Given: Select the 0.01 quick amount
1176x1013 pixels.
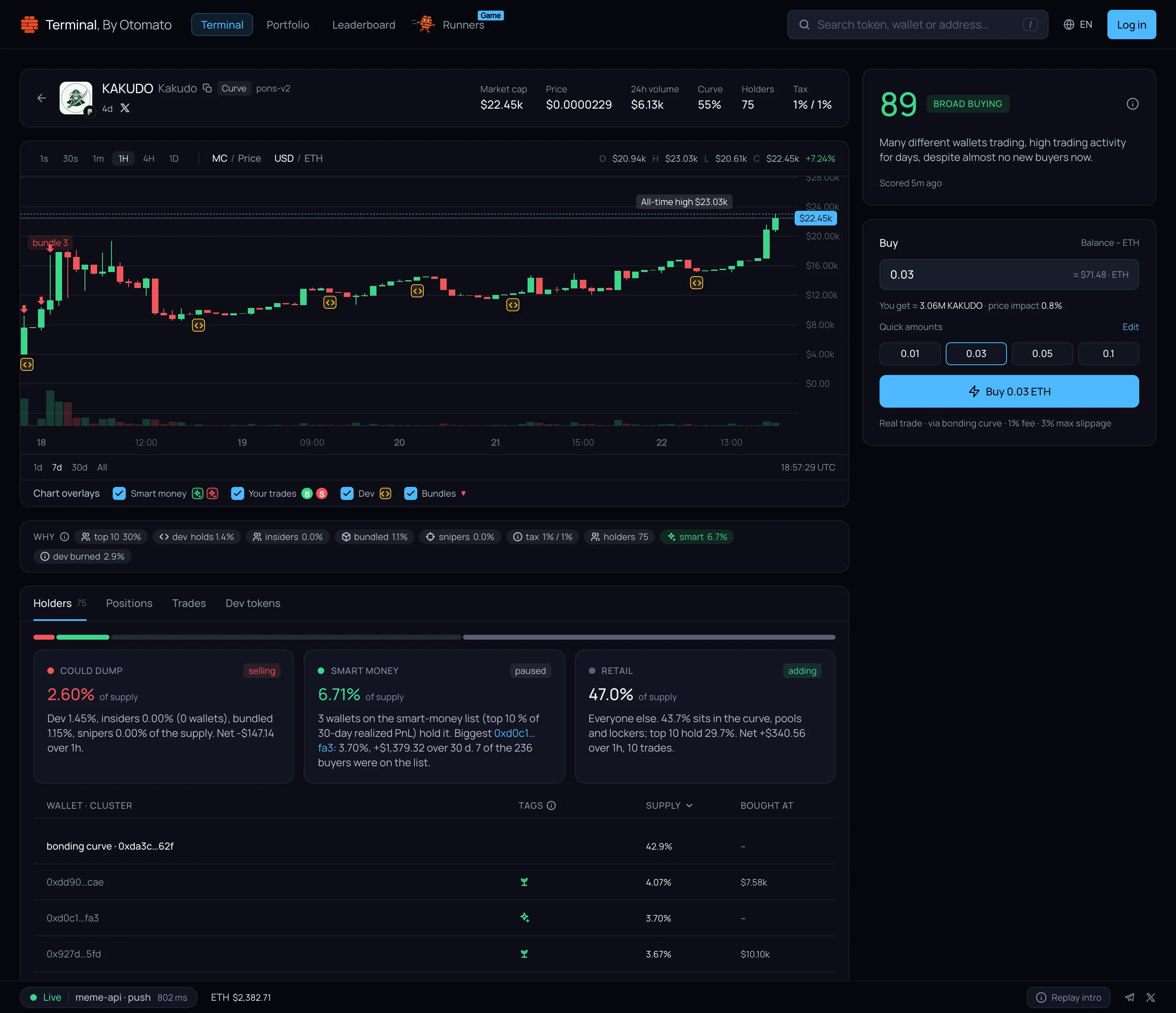Looking at the screenshot, I should point(910,353).
